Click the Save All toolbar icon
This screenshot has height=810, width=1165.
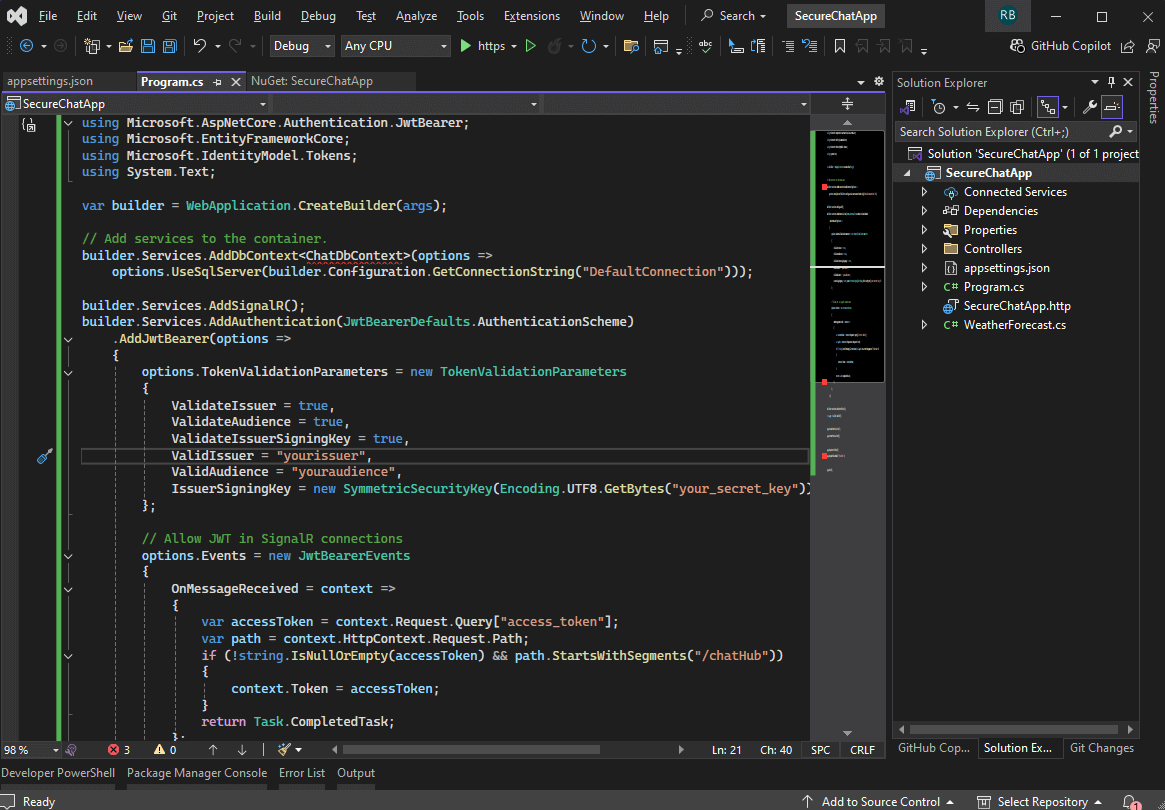tap(169, 46)
